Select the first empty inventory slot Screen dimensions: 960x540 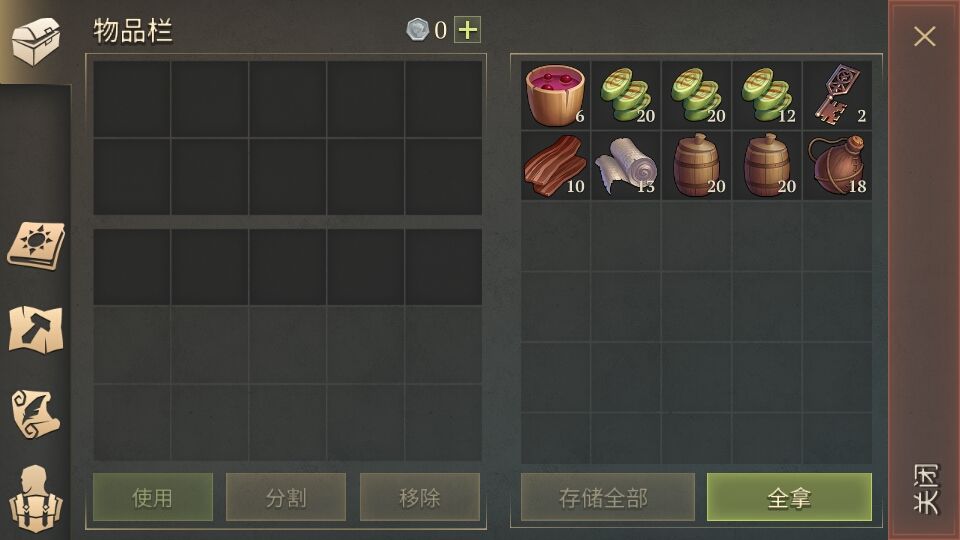click(x=132, y=99)
